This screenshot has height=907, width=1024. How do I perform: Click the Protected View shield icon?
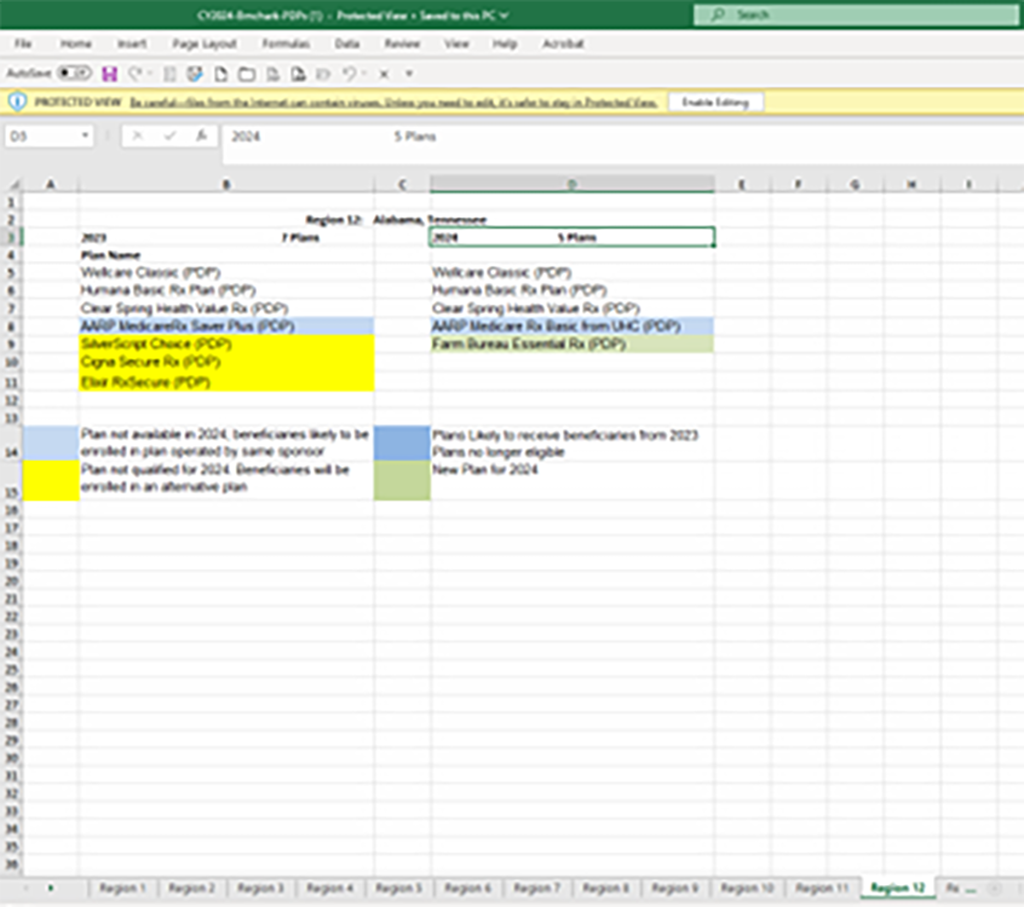(x=18, y=102)
